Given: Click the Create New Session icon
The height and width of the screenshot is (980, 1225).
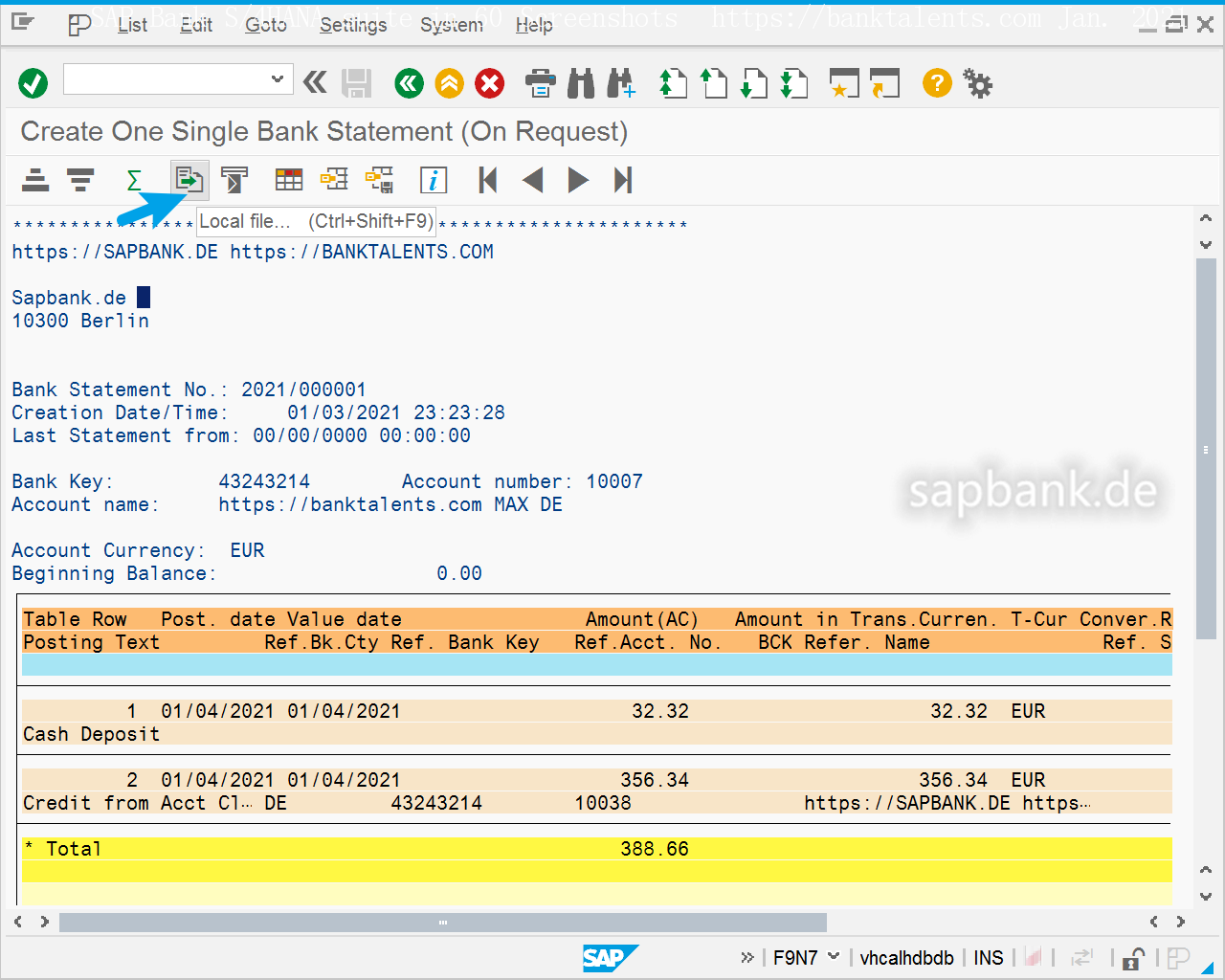Looking at the screenshot, I should point(844,83).
